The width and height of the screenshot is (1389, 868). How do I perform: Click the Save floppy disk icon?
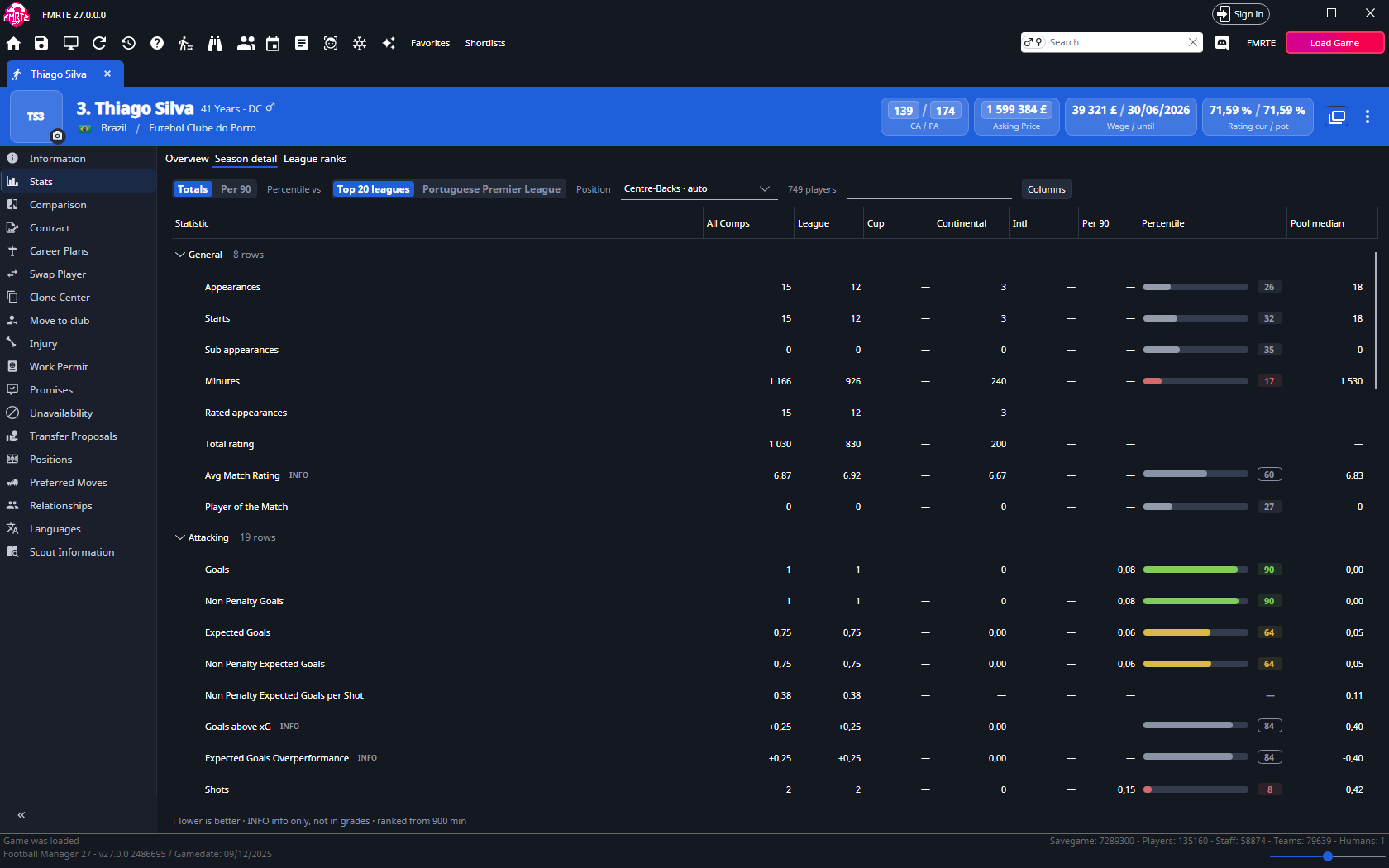[x=41, y=43]
